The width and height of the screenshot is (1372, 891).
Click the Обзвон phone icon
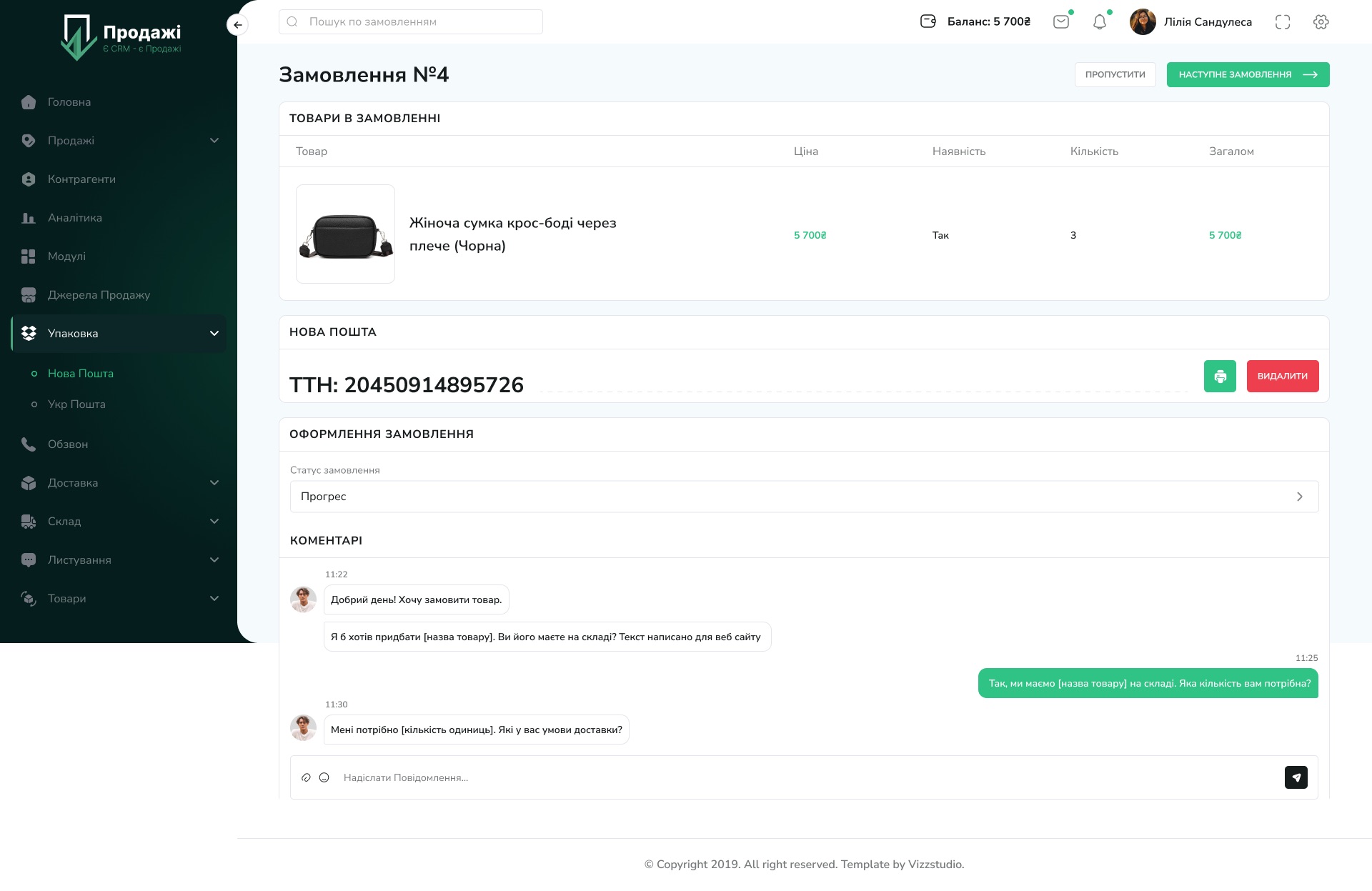(x=29, y=444)
